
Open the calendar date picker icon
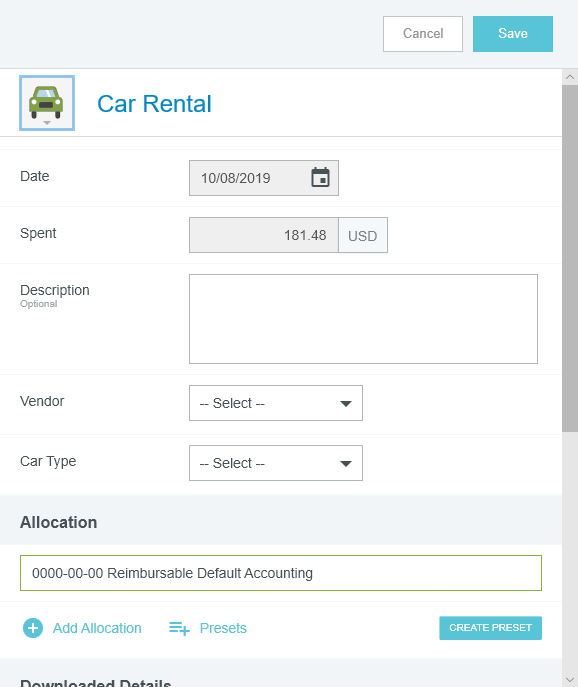[320, 177]
